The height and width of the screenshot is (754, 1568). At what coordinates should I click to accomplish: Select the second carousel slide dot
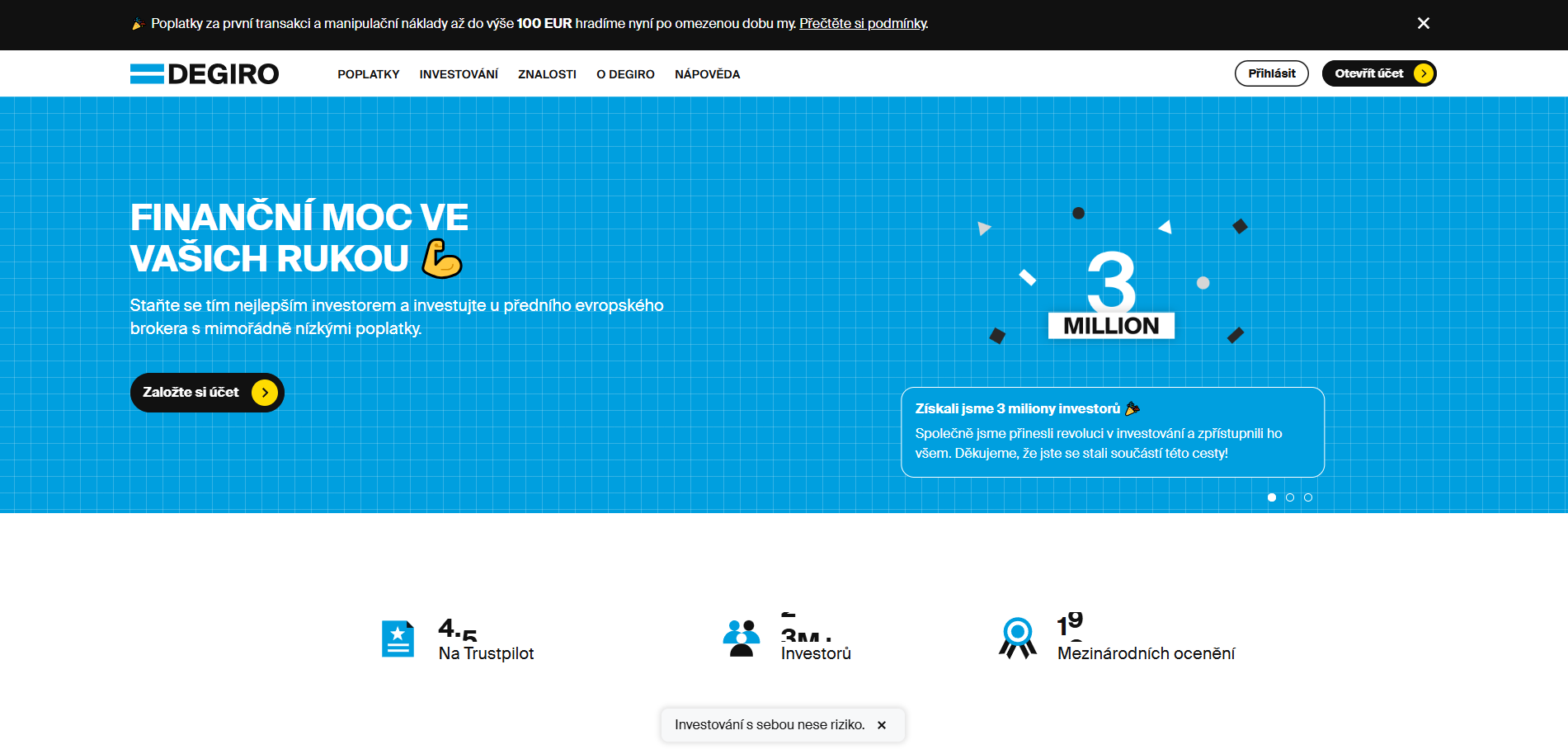[1290, 497]
